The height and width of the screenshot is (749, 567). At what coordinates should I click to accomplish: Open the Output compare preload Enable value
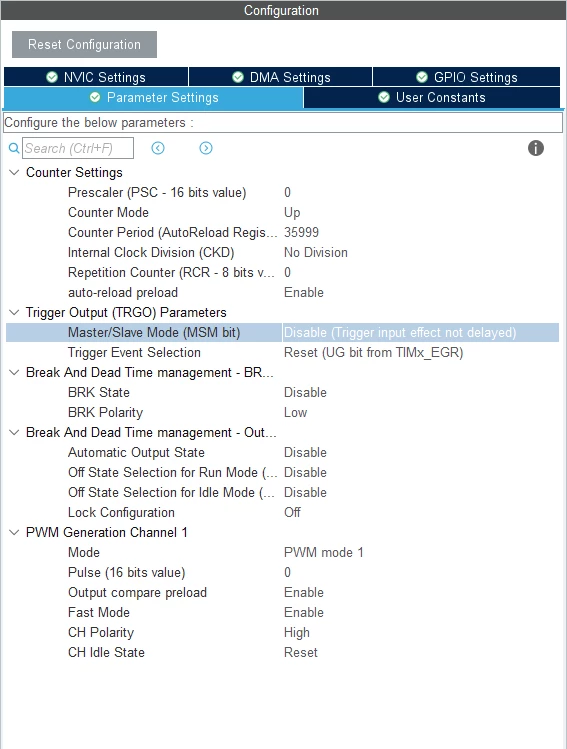[304, 592]
